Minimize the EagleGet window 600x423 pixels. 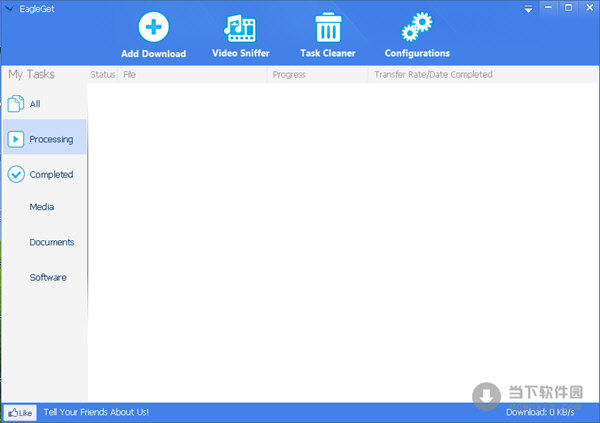click(x=548, y=8)
